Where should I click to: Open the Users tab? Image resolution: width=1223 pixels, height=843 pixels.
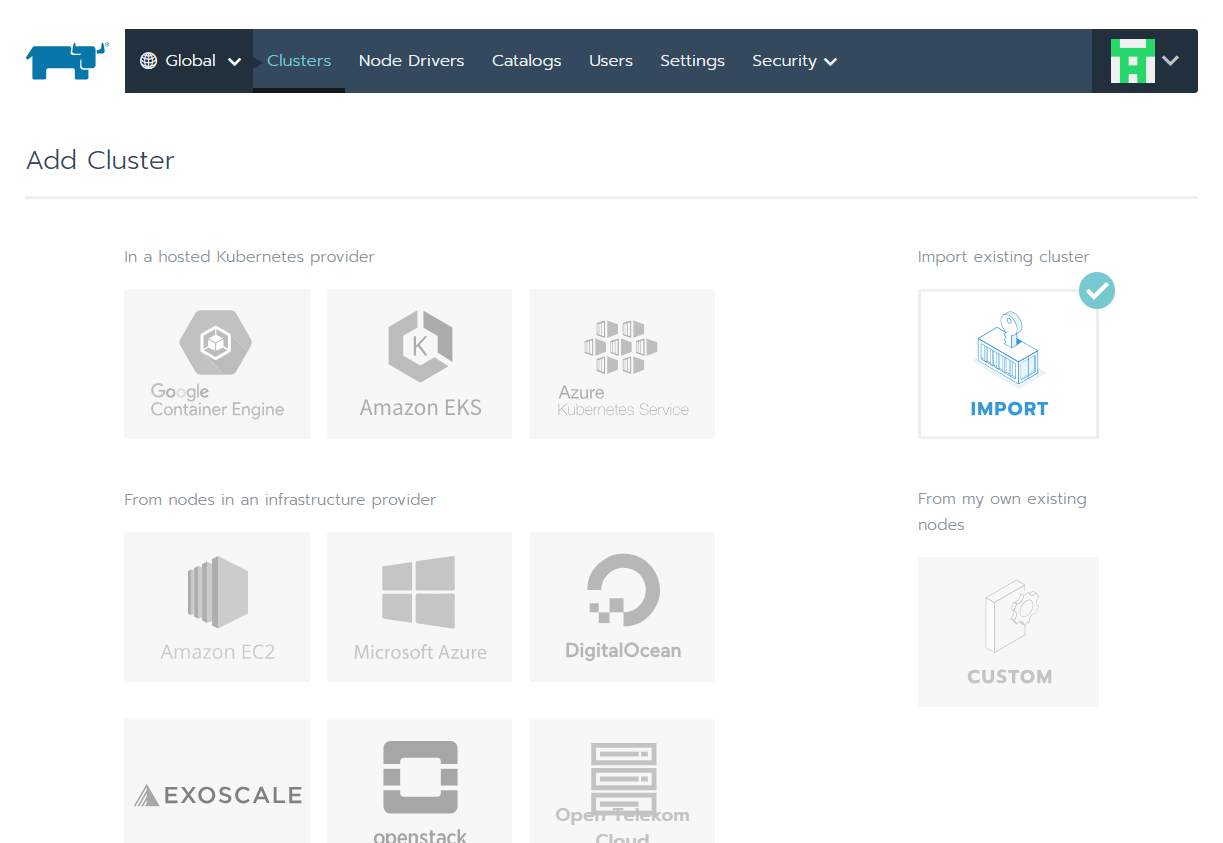point(610,61)
